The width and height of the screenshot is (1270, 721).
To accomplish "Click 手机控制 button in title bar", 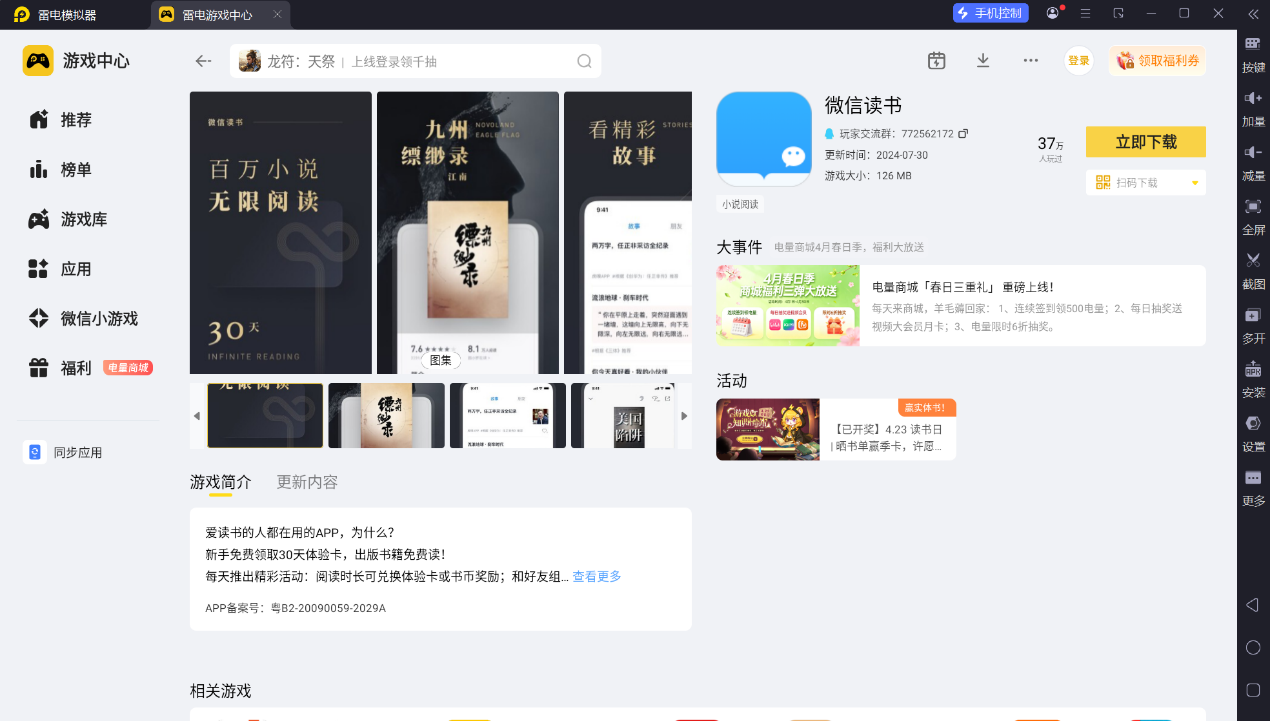I will 991,13.
